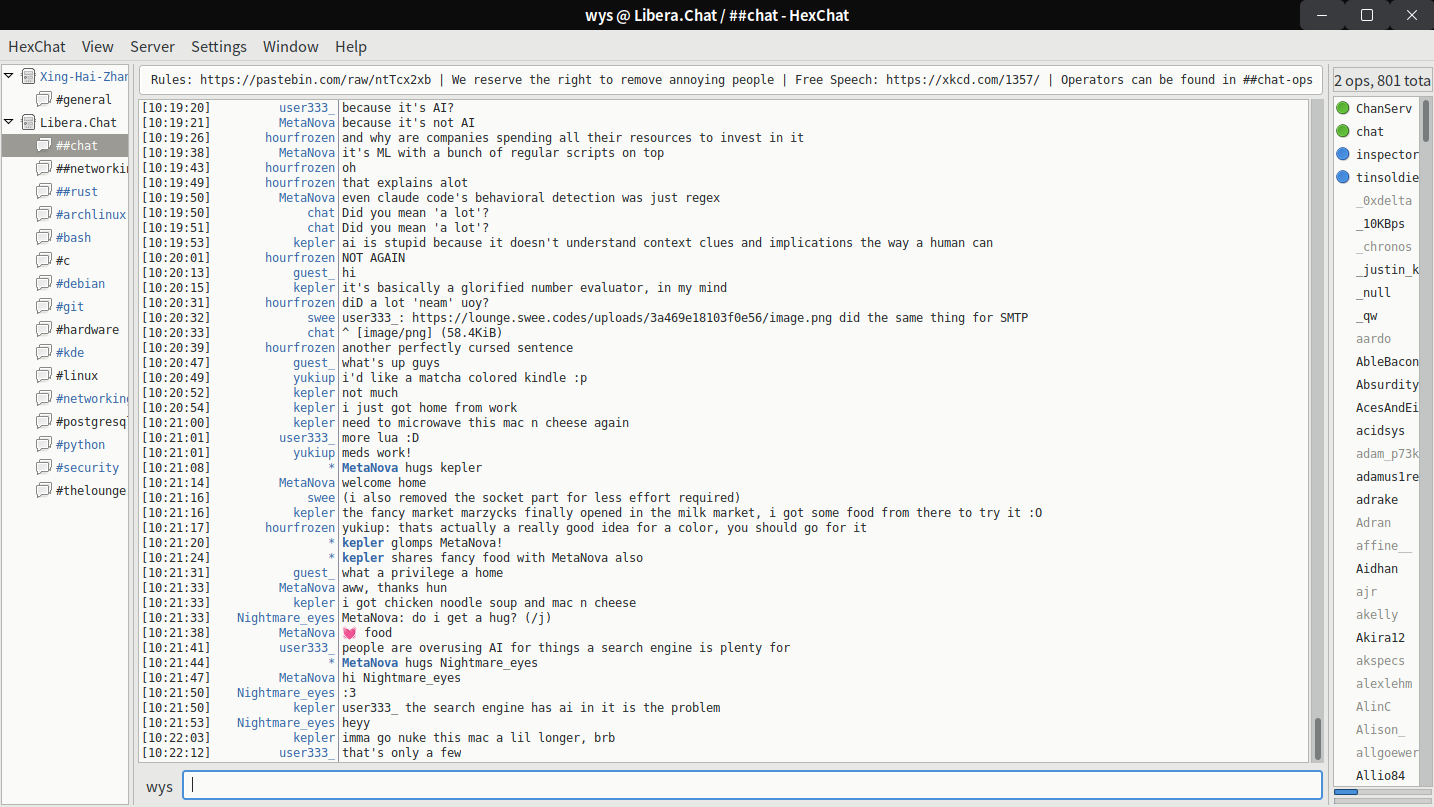Click the server icon beside Libera.Chat

pyautogui.click(x=28, y=122)
